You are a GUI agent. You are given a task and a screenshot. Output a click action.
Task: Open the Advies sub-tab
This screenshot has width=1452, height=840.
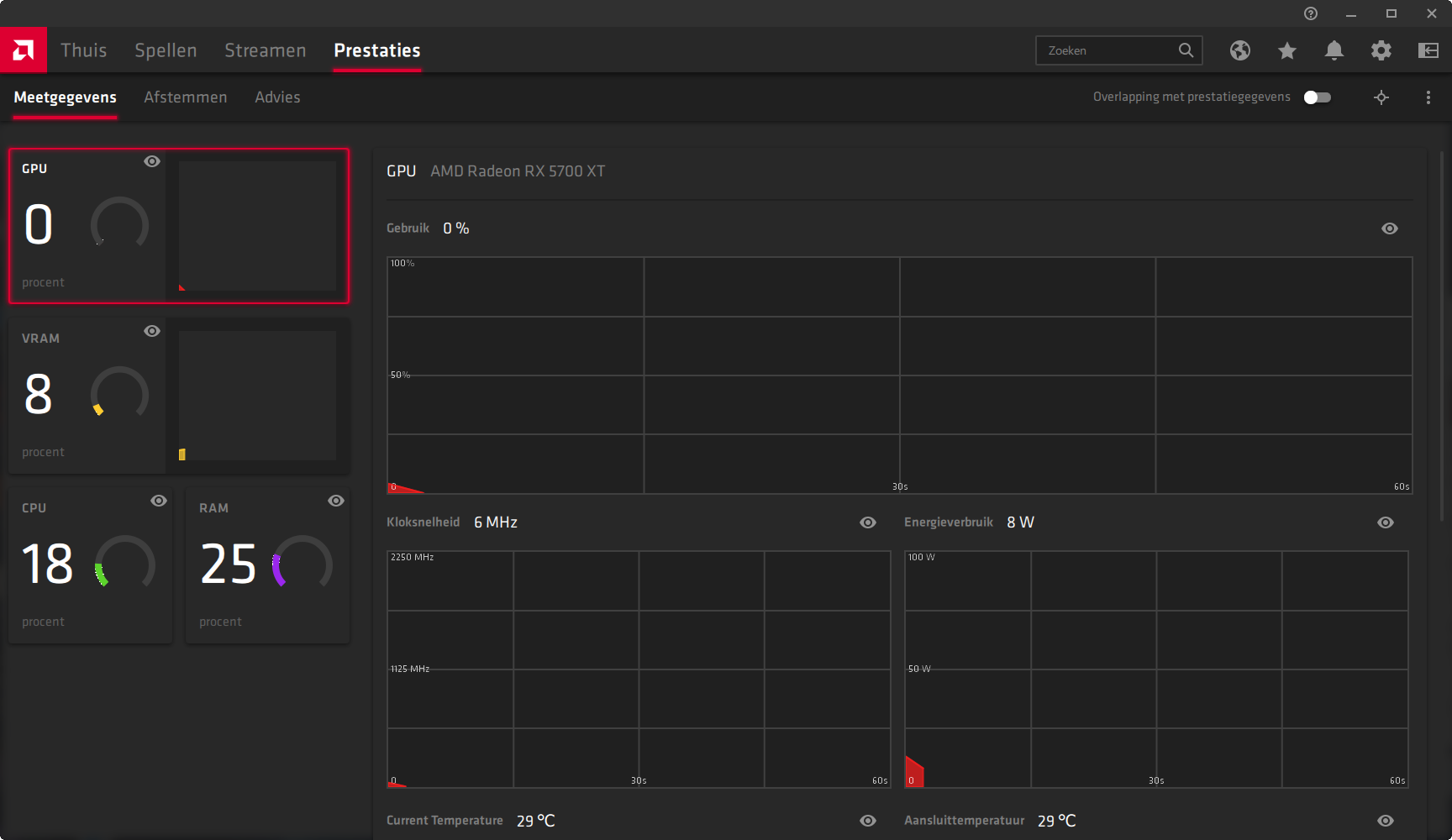277,97
